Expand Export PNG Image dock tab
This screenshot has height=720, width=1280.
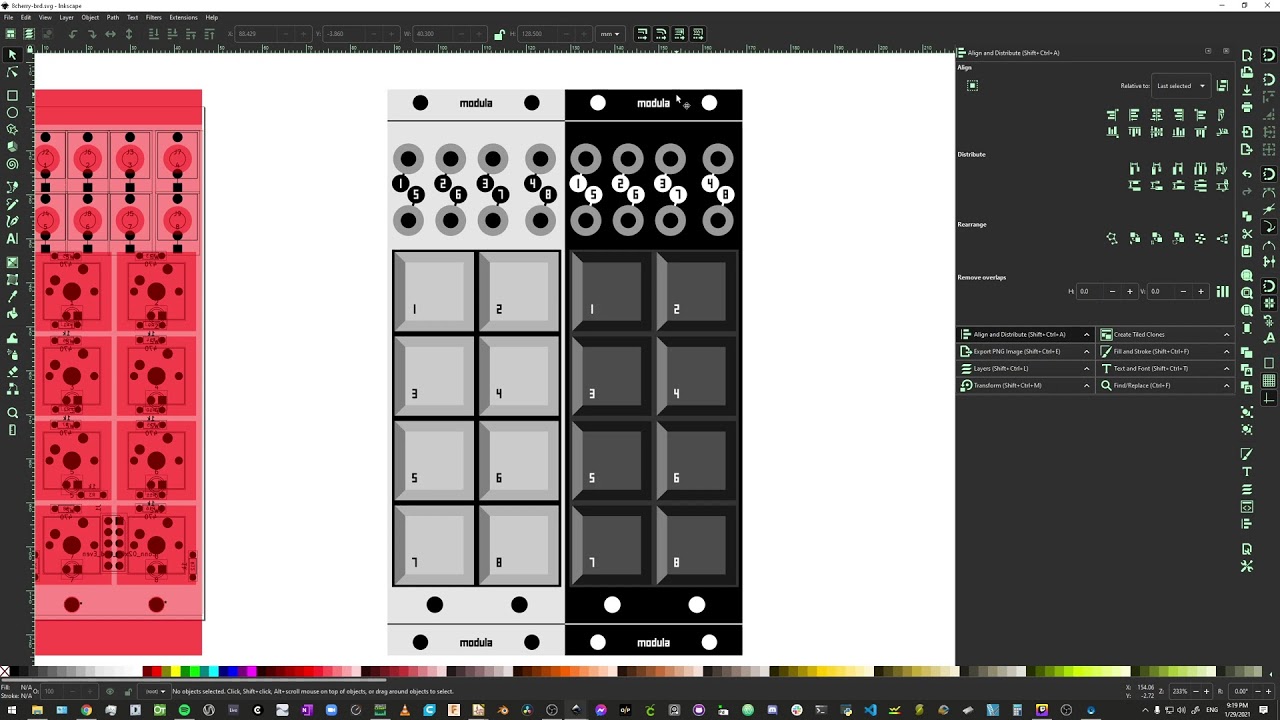pos(1026,351)
